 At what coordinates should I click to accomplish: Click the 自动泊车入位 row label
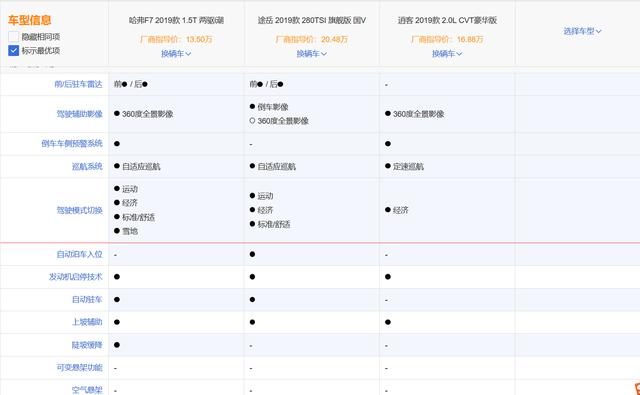(79, 254)
